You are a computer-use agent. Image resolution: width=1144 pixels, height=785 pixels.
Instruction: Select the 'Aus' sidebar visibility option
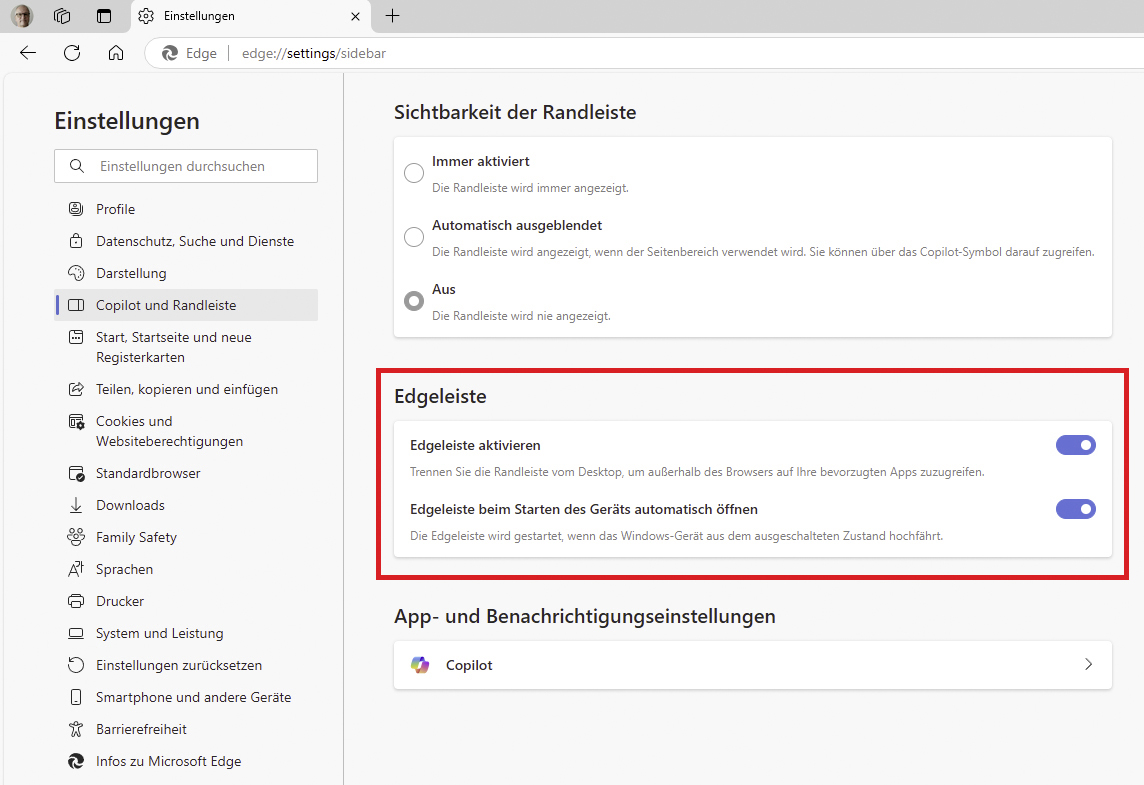click(x=414, y=301)
